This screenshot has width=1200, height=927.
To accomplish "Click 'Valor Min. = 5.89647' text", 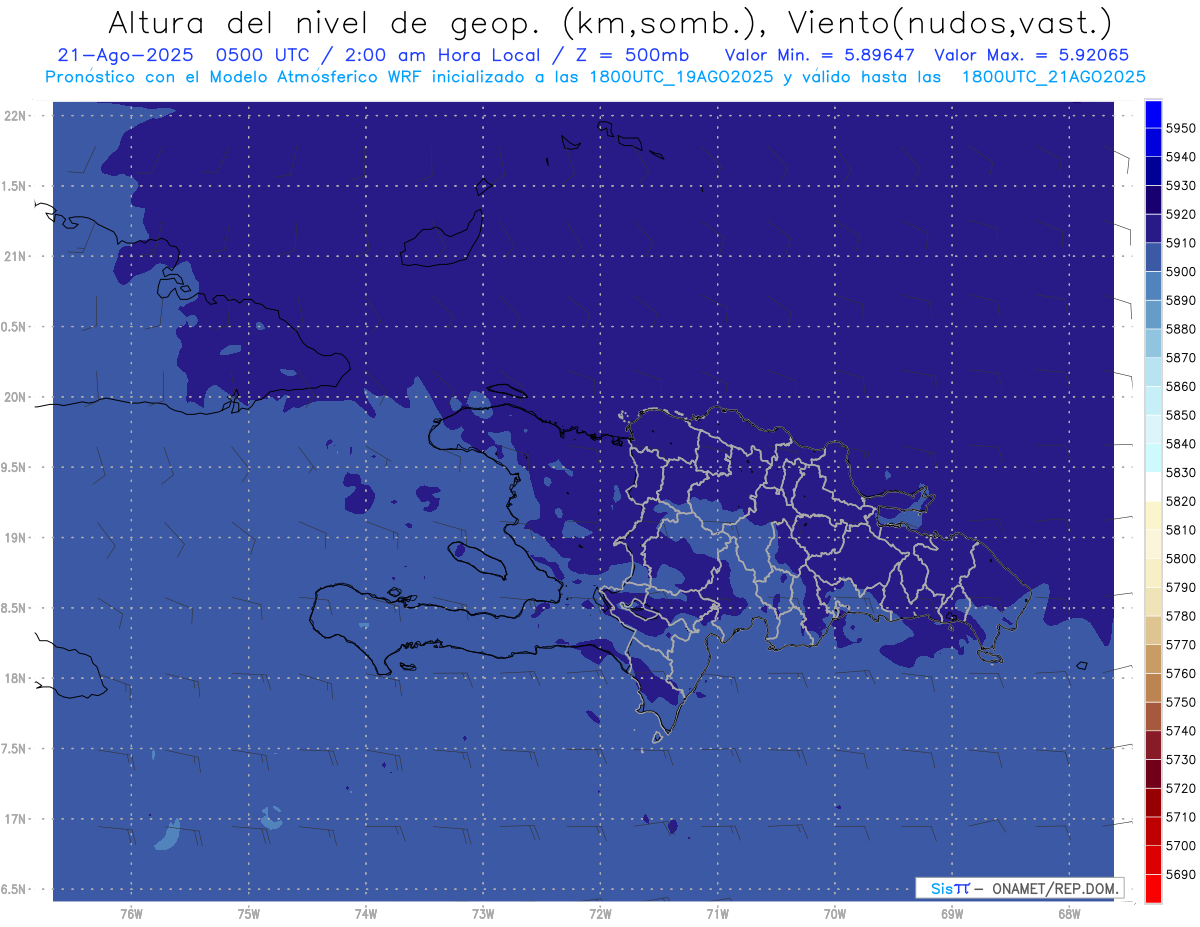I will [819, 55].
